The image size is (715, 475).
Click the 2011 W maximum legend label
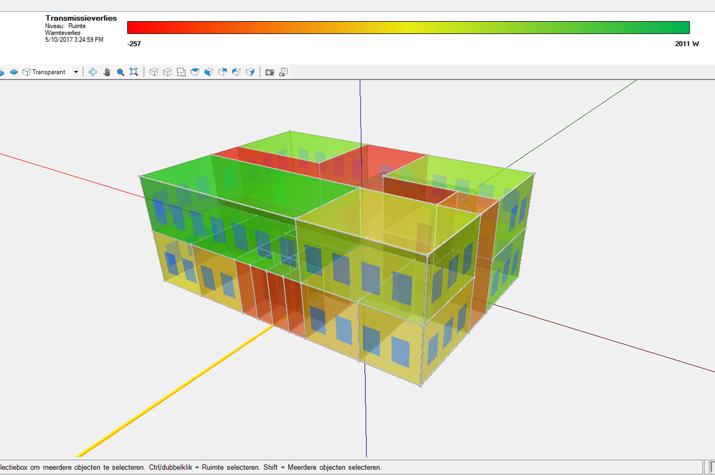687,44
